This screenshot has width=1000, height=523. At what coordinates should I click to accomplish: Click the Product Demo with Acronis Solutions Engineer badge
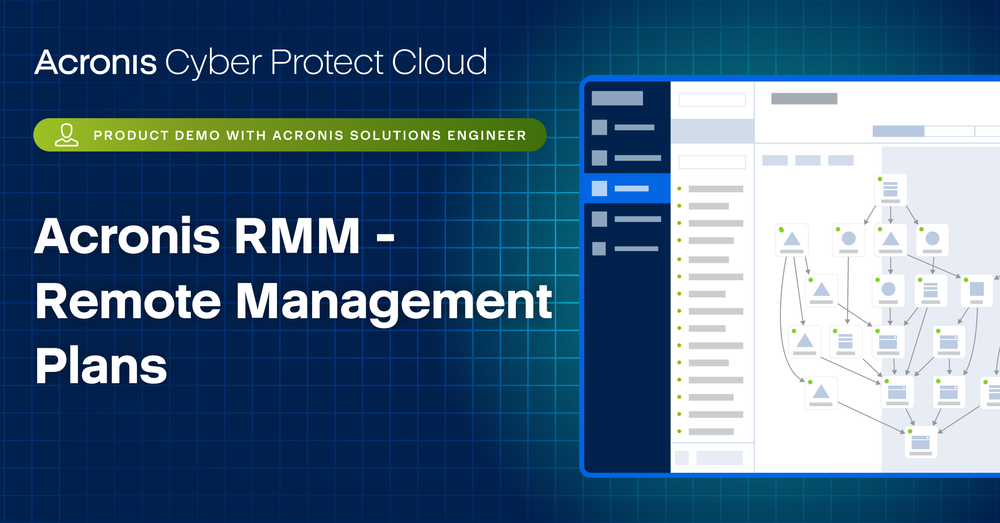tap(290, 135)
